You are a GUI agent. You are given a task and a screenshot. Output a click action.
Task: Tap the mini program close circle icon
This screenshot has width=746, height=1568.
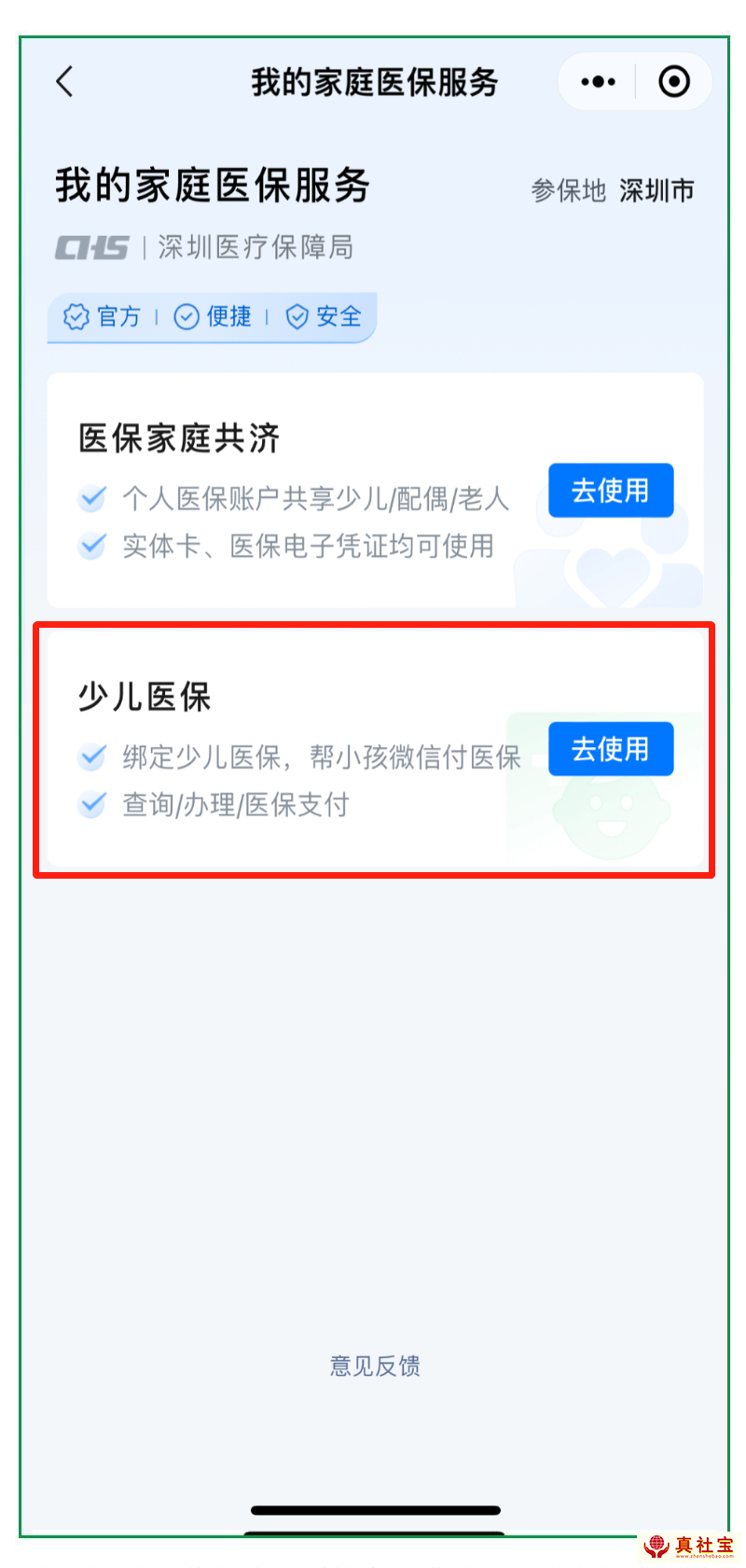674,82
